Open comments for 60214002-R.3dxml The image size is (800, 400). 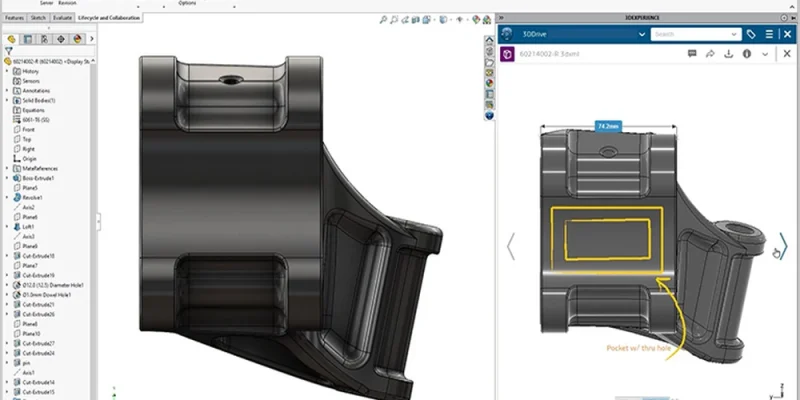tap(692, 54)
